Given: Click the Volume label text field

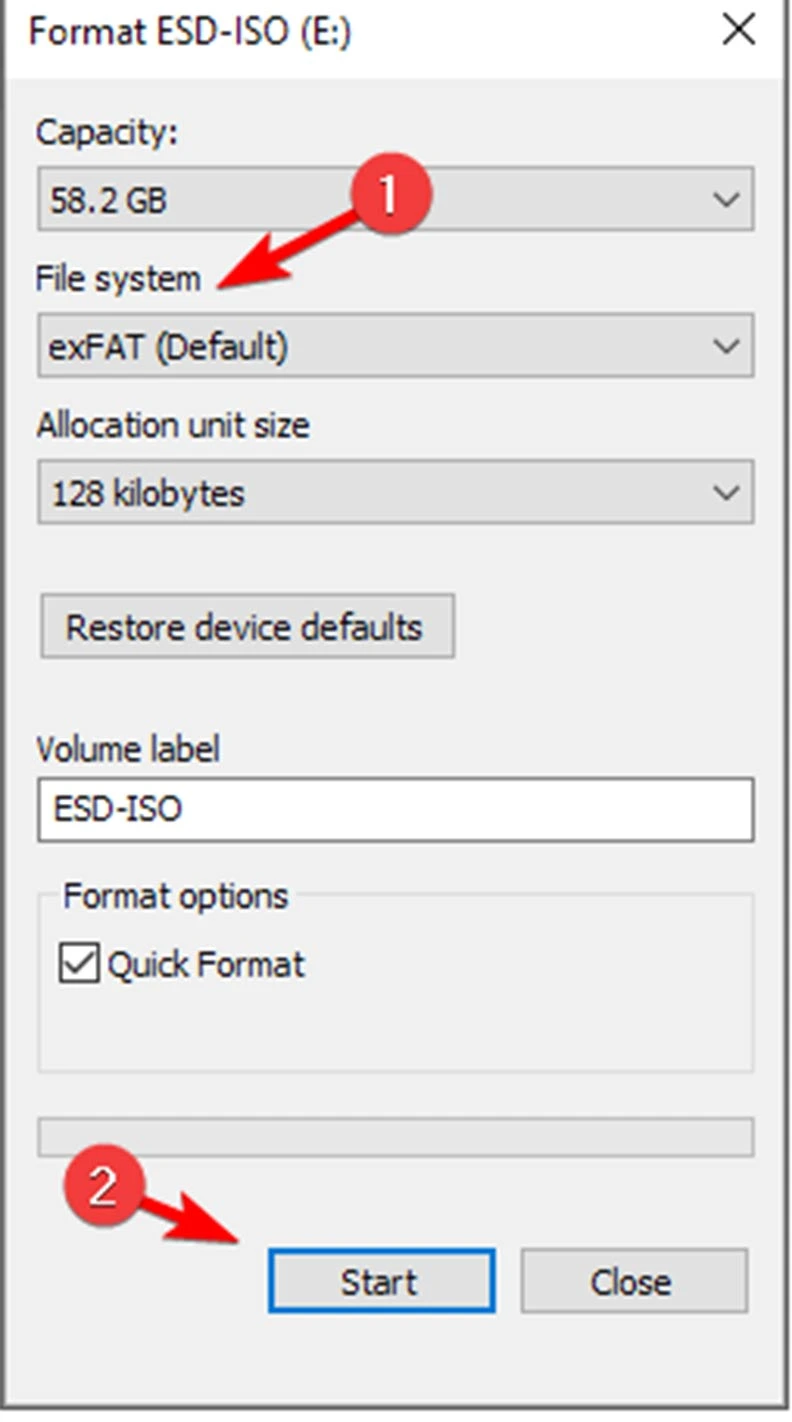Looking at the screenshot, I should point(395,809).
